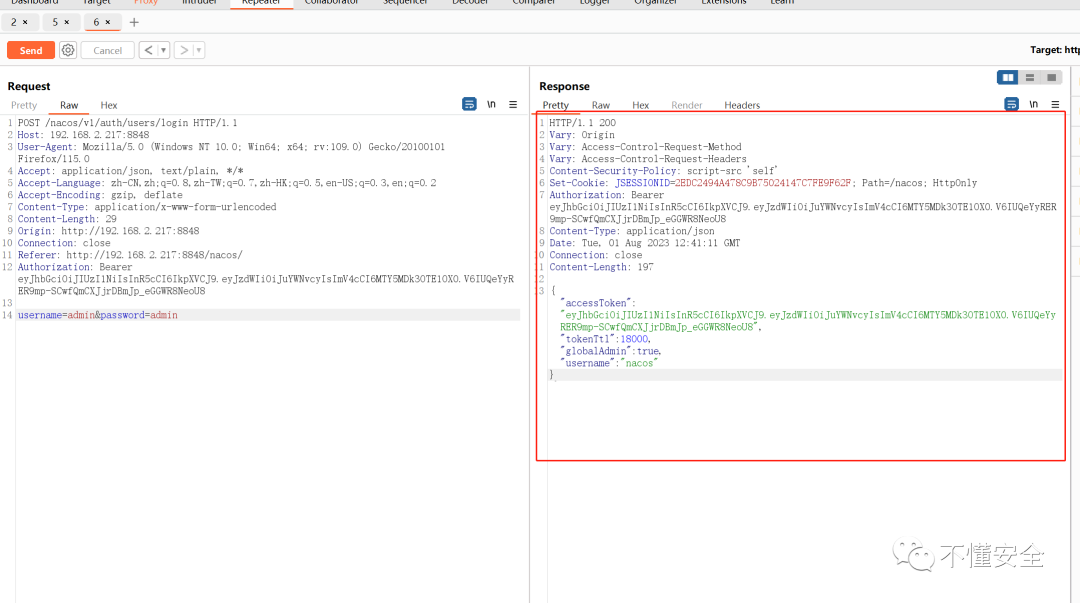Image resolution: width=1080 pixels, height=603 pixels.
Task: Select side-by-side split layout icon
Action: pos(1008,77)
